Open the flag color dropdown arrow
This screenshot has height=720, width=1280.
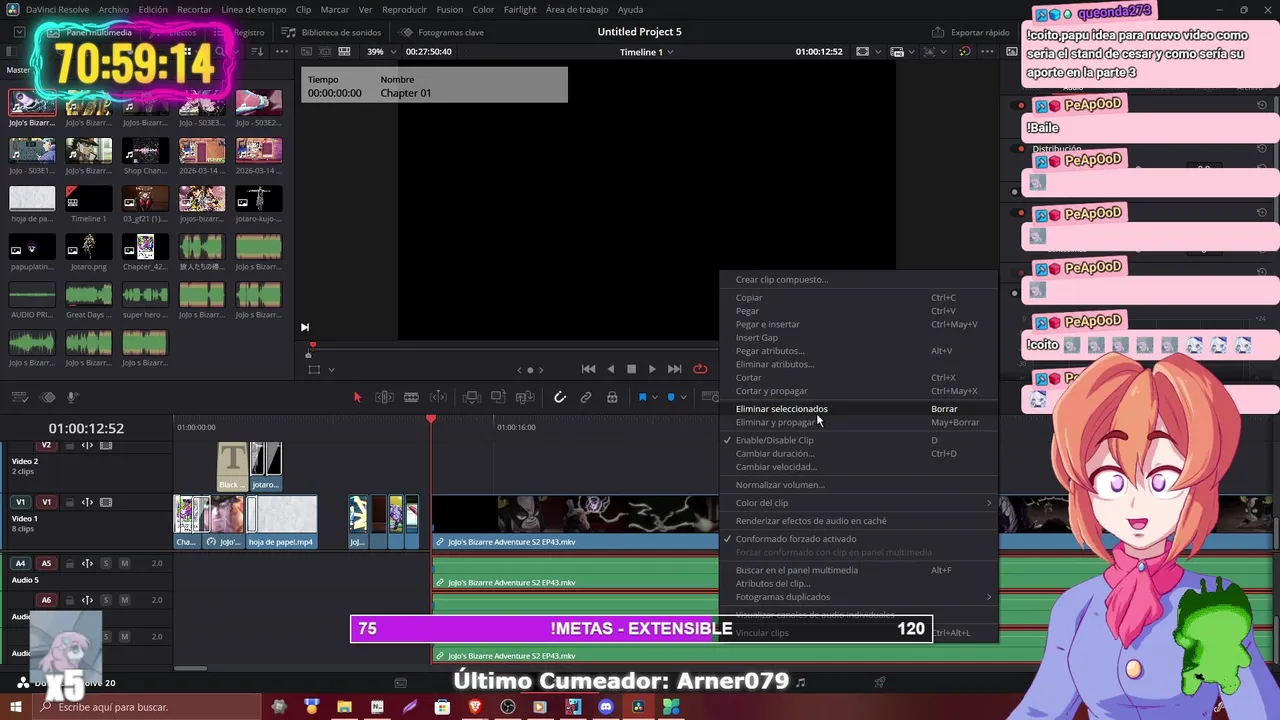click(655, 397)
